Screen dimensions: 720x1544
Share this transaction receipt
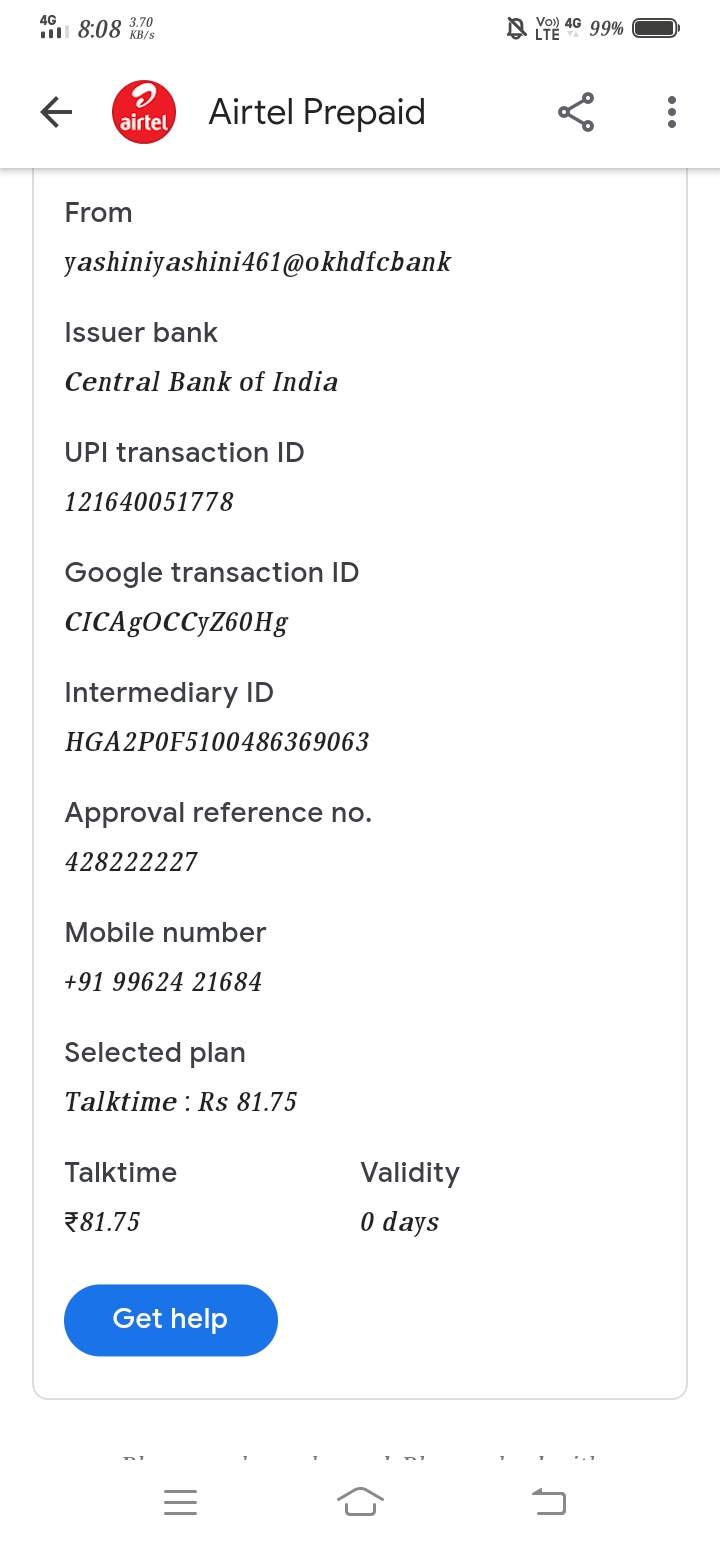576,112
